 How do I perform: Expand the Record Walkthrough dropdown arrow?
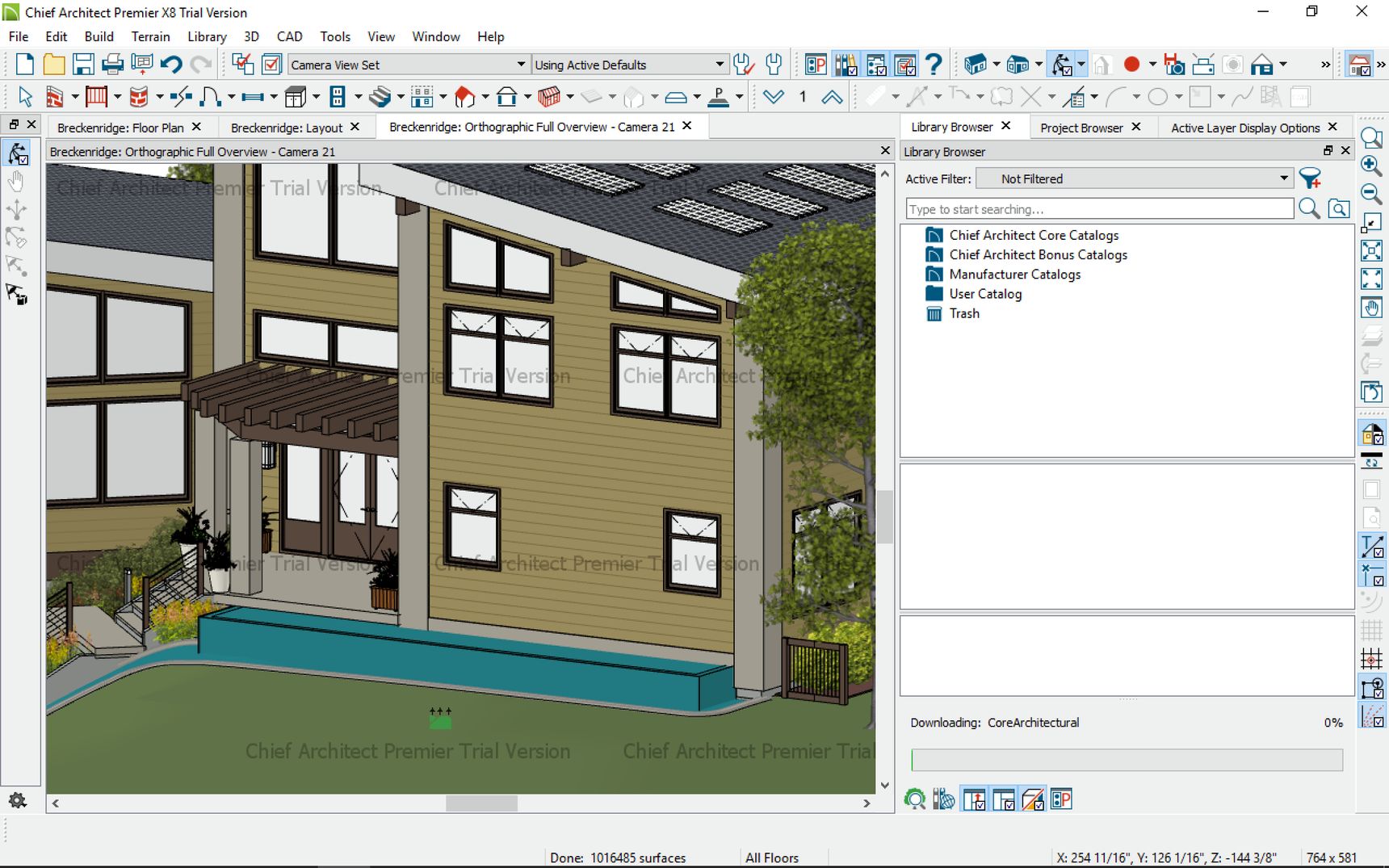1152,64
